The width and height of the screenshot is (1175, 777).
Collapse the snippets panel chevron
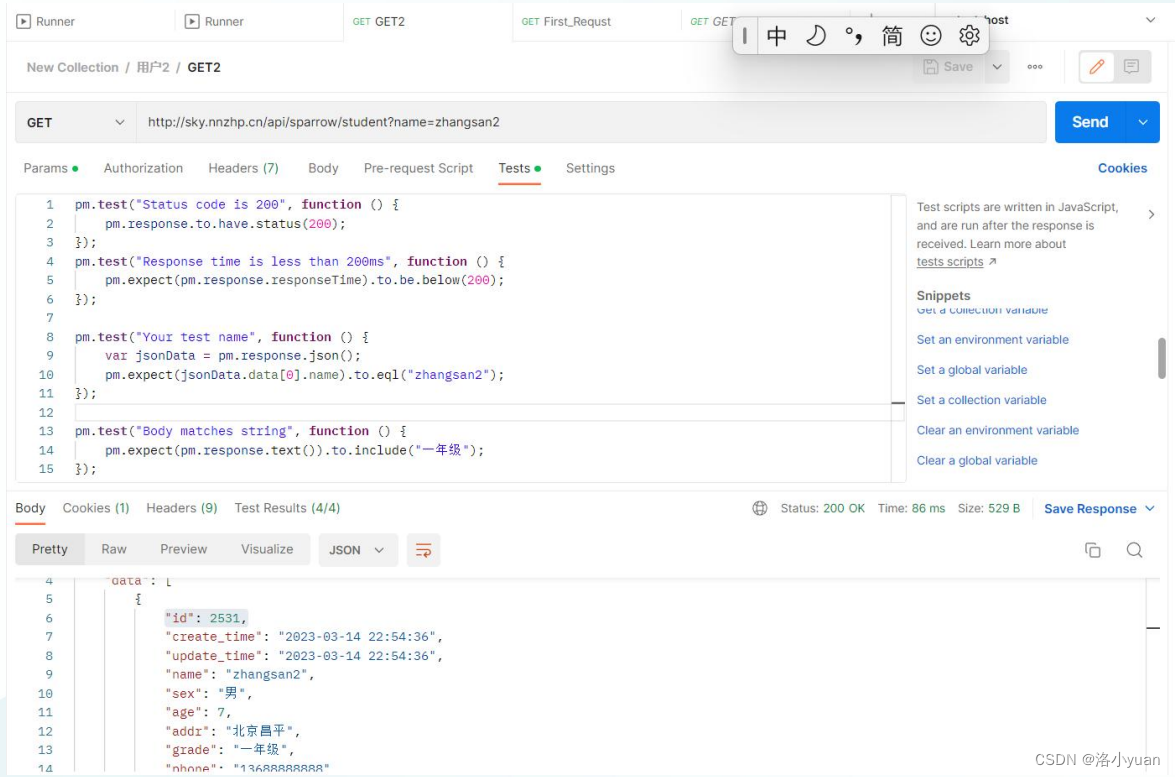pyautogui.click(x=1151, y=215)
